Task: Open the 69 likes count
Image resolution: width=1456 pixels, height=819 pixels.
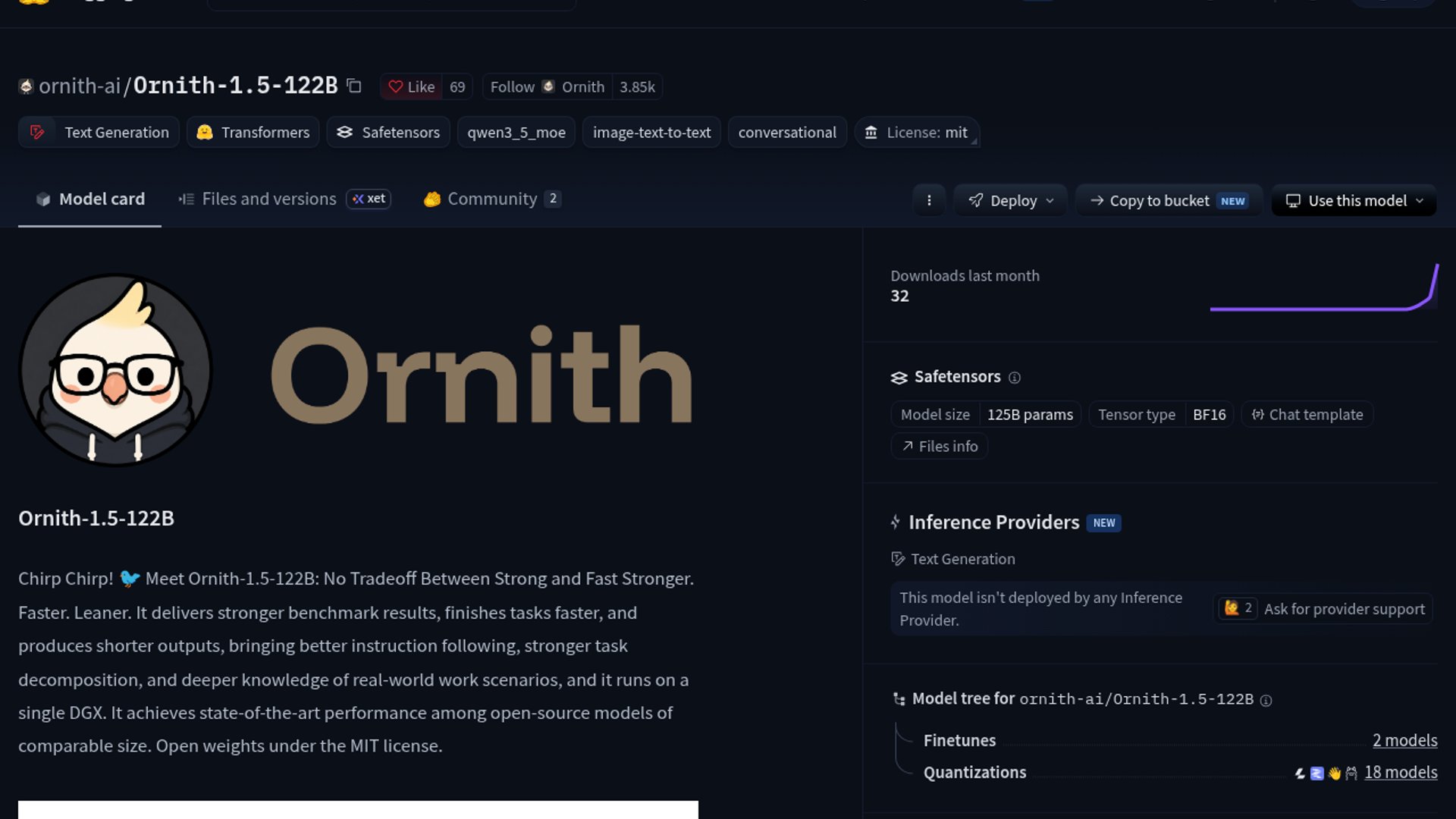Action: tap(457, 86)
